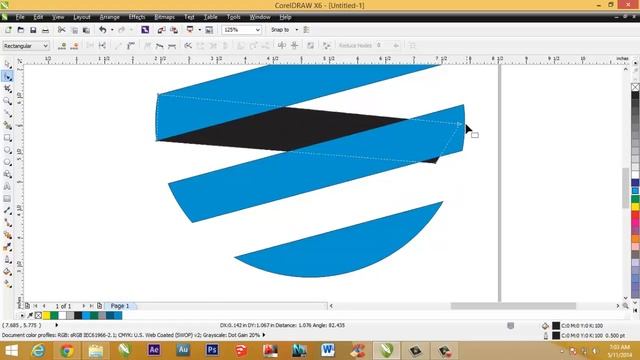Open Windows Start button
The width and height of the screenshot is (640, 360).
(x=11, y=351)
